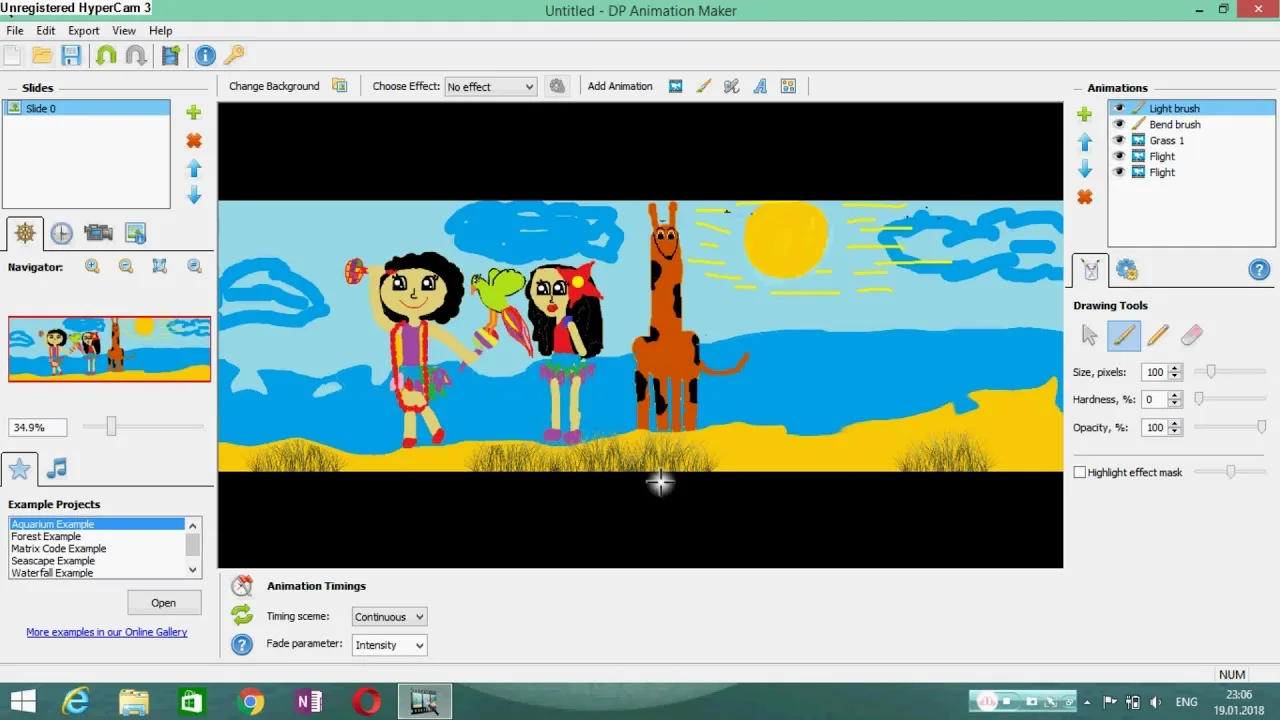1280x720 pixels.
Task: Select the arrow pointer in Drawing Tools
Action: pos(1089,336)
